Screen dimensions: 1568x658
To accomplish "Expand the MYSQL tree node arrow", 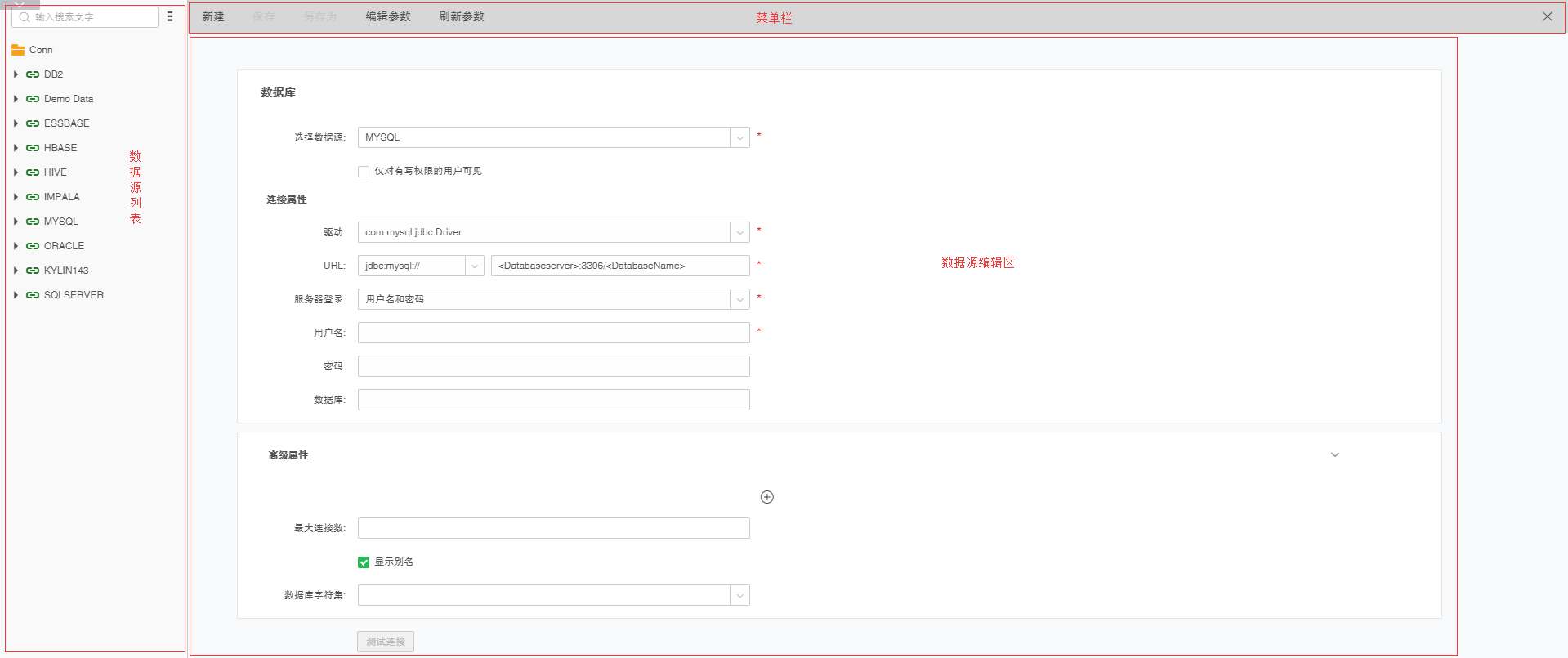I will pyautogui.click(x=16, y=222).
